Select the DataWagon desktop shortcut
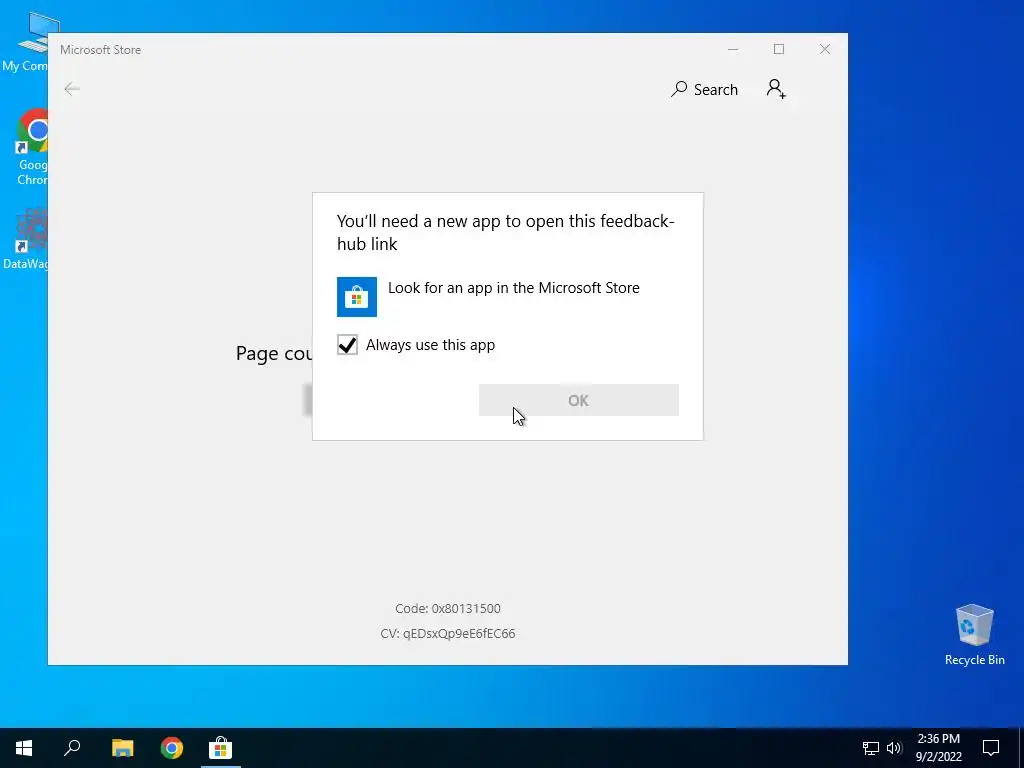Screen dimensions: 1024x768 click(26, 238)
